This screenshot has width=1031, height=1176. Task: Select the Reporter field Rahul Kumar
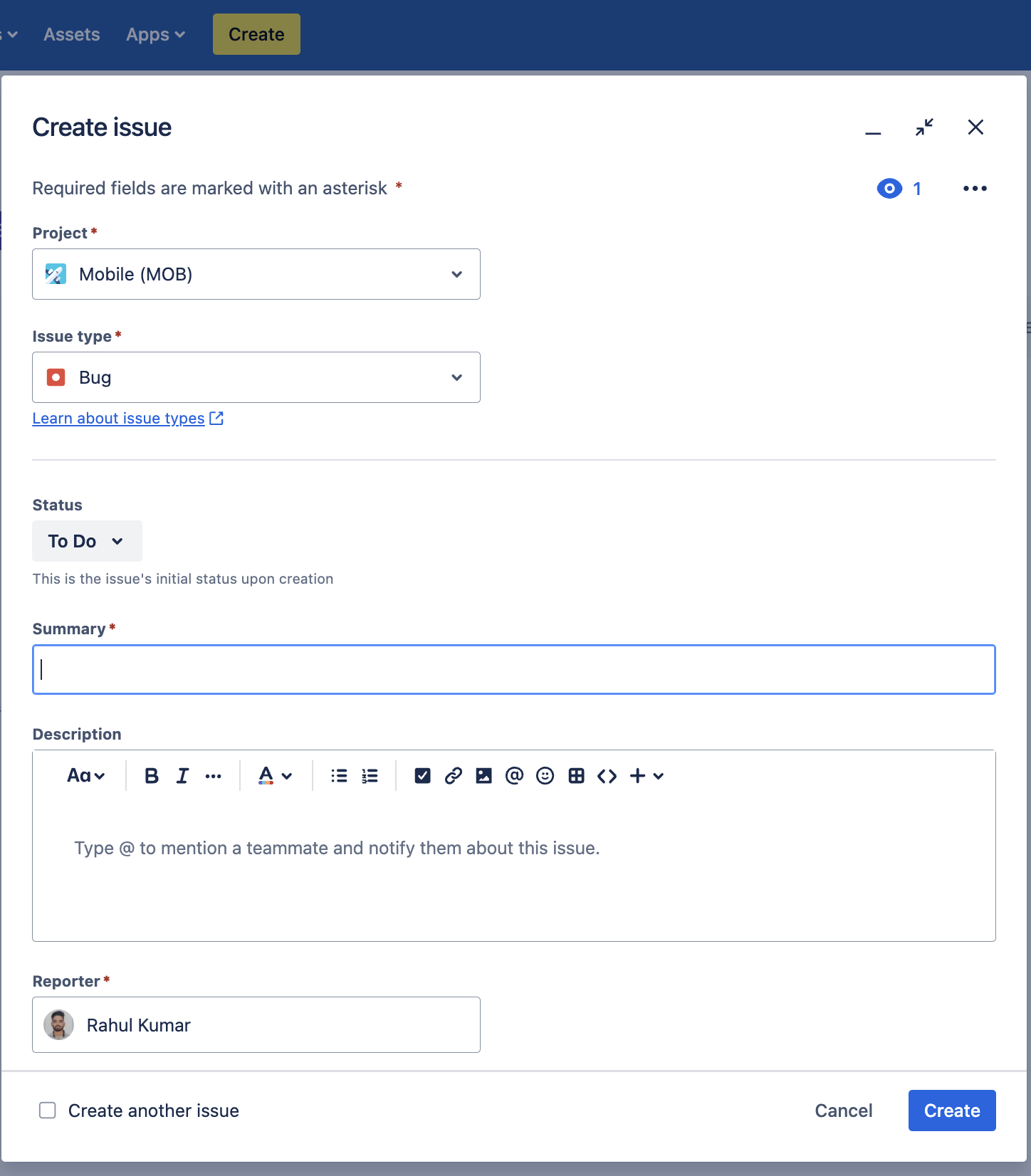pyautogui.click(x=256, y=1025)
